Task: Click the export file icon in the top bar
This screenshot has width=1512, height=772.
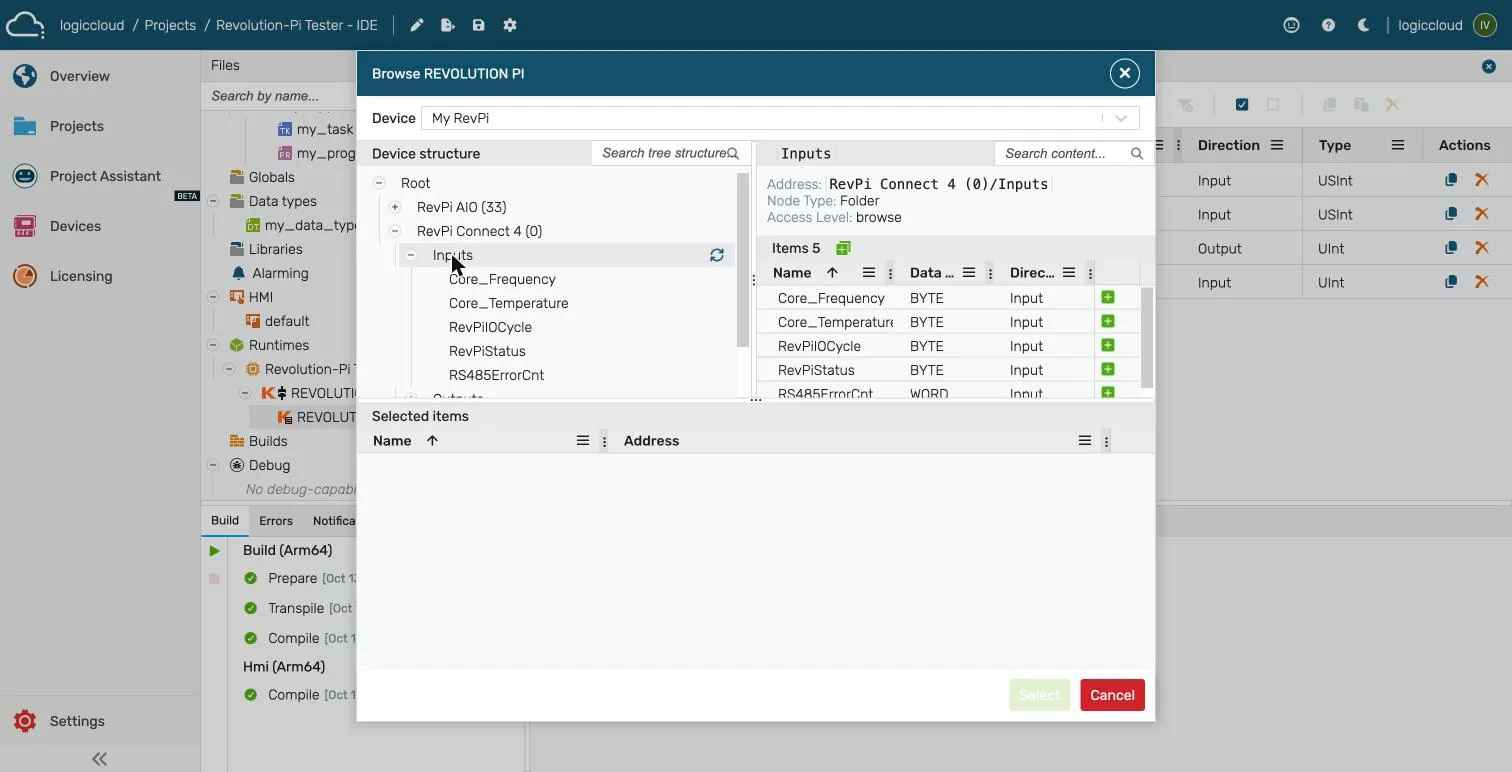Action: pyautogui.click(x=448, y=25)
